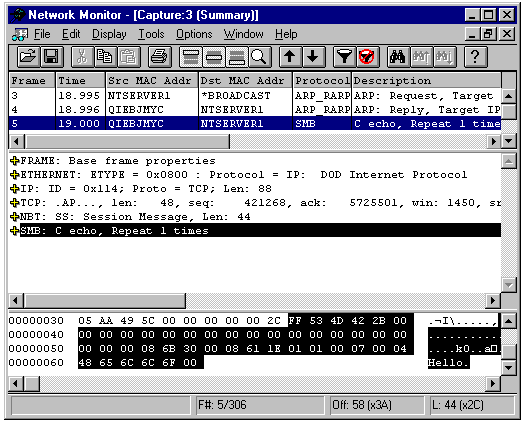
Task: Minimize the inner capture child window
Action: click(473, 34)
